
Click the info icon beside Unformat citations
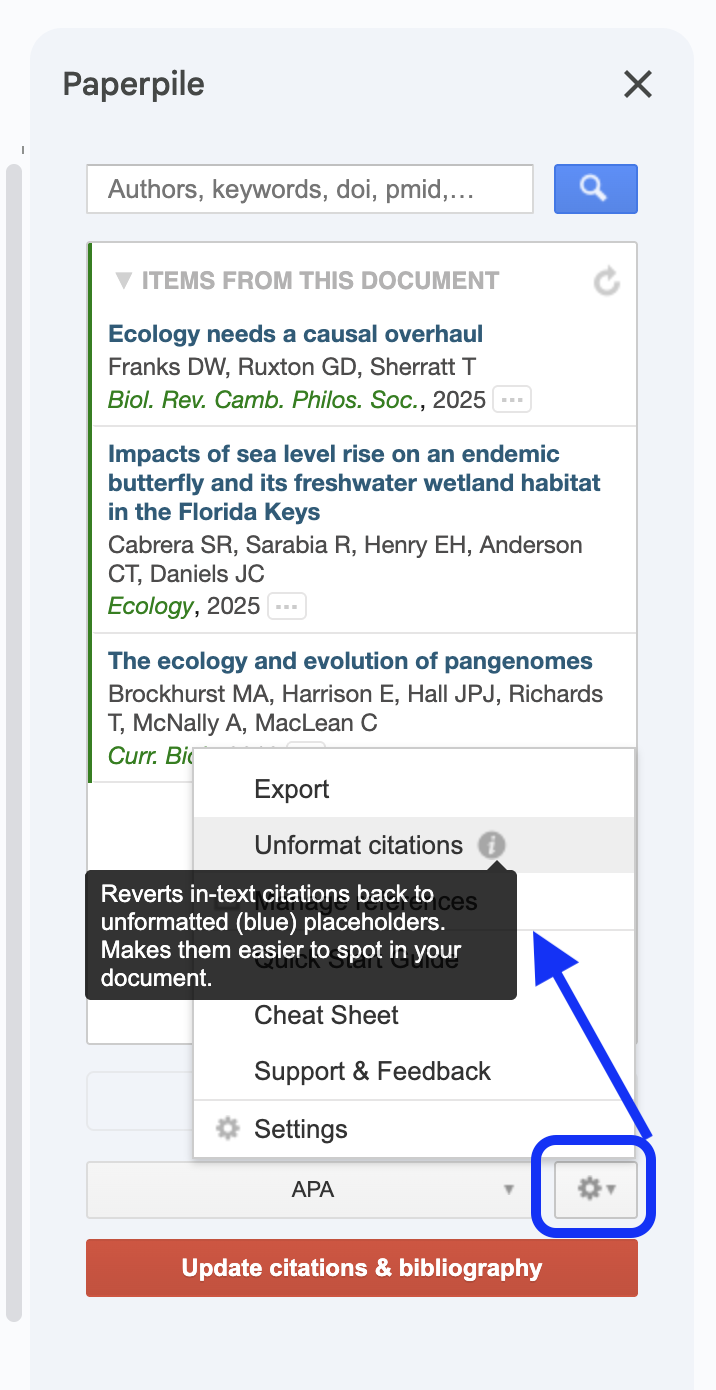(x=491, y=845)
